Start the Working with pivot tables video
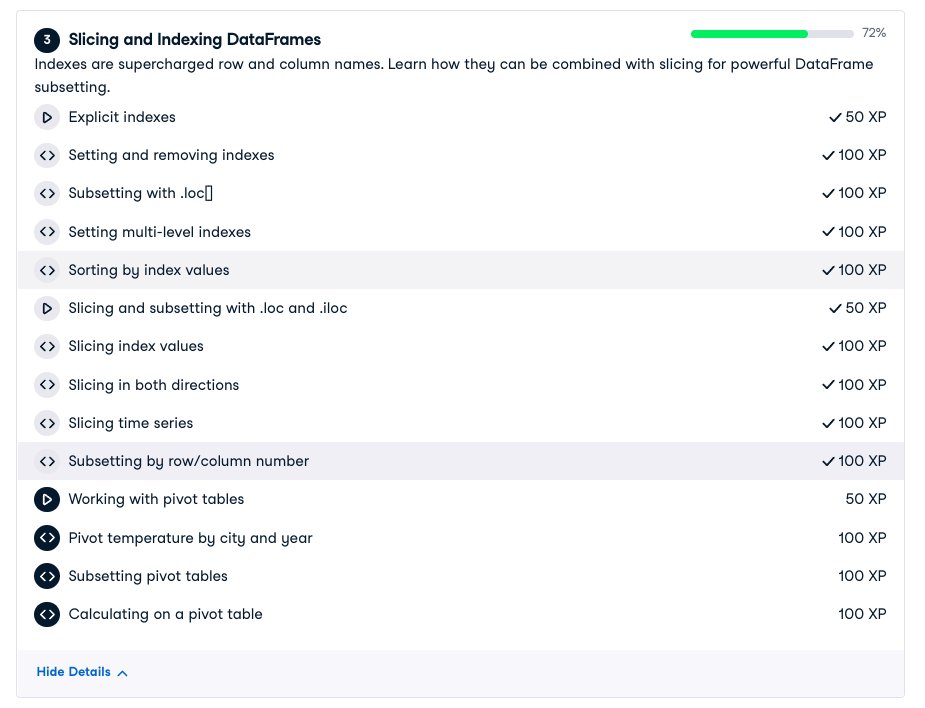This screenshot has height=708, width=925. (x=156, y=499)
